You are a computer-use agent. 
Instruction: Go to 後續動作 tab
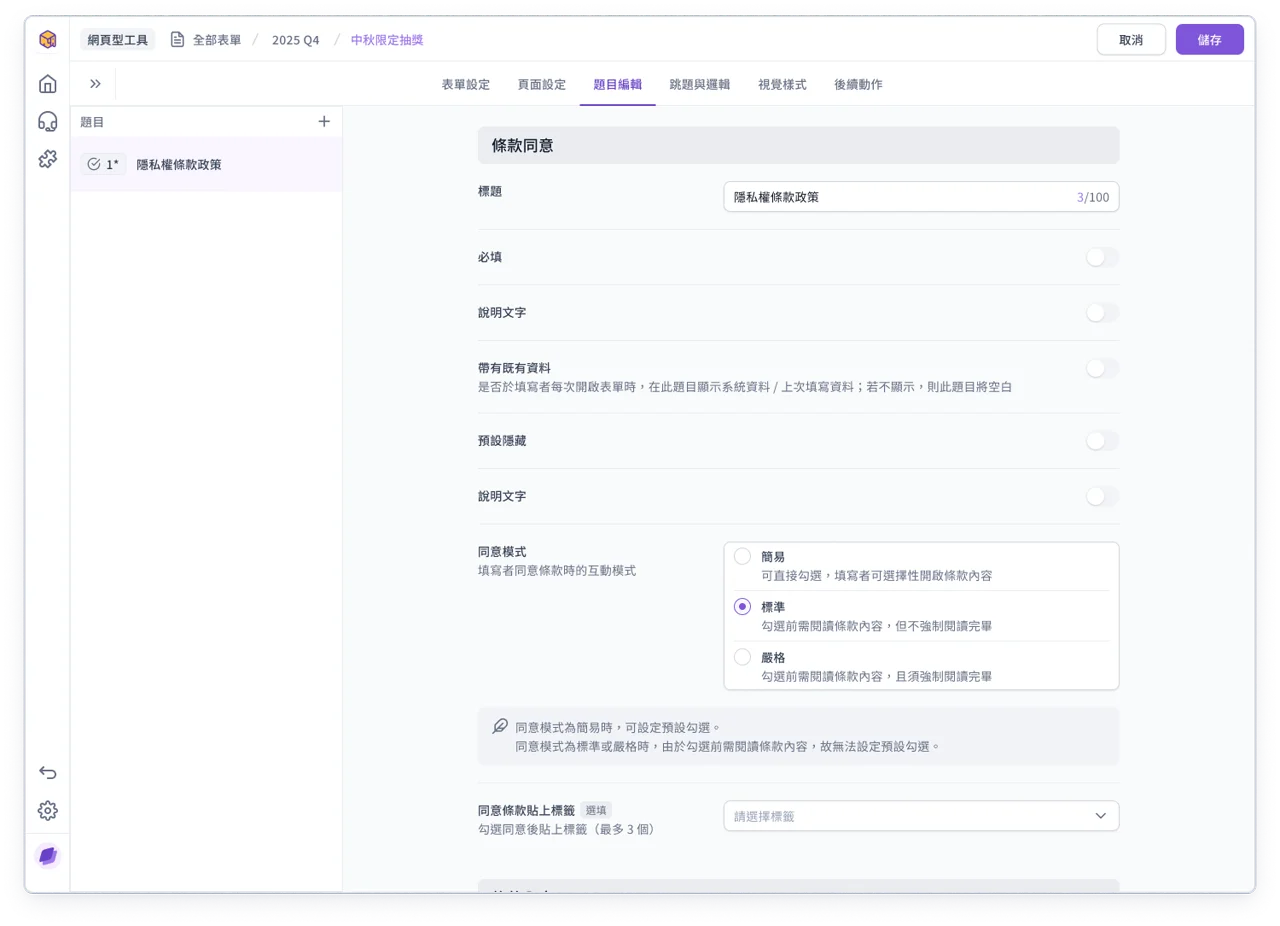(858, 85)
